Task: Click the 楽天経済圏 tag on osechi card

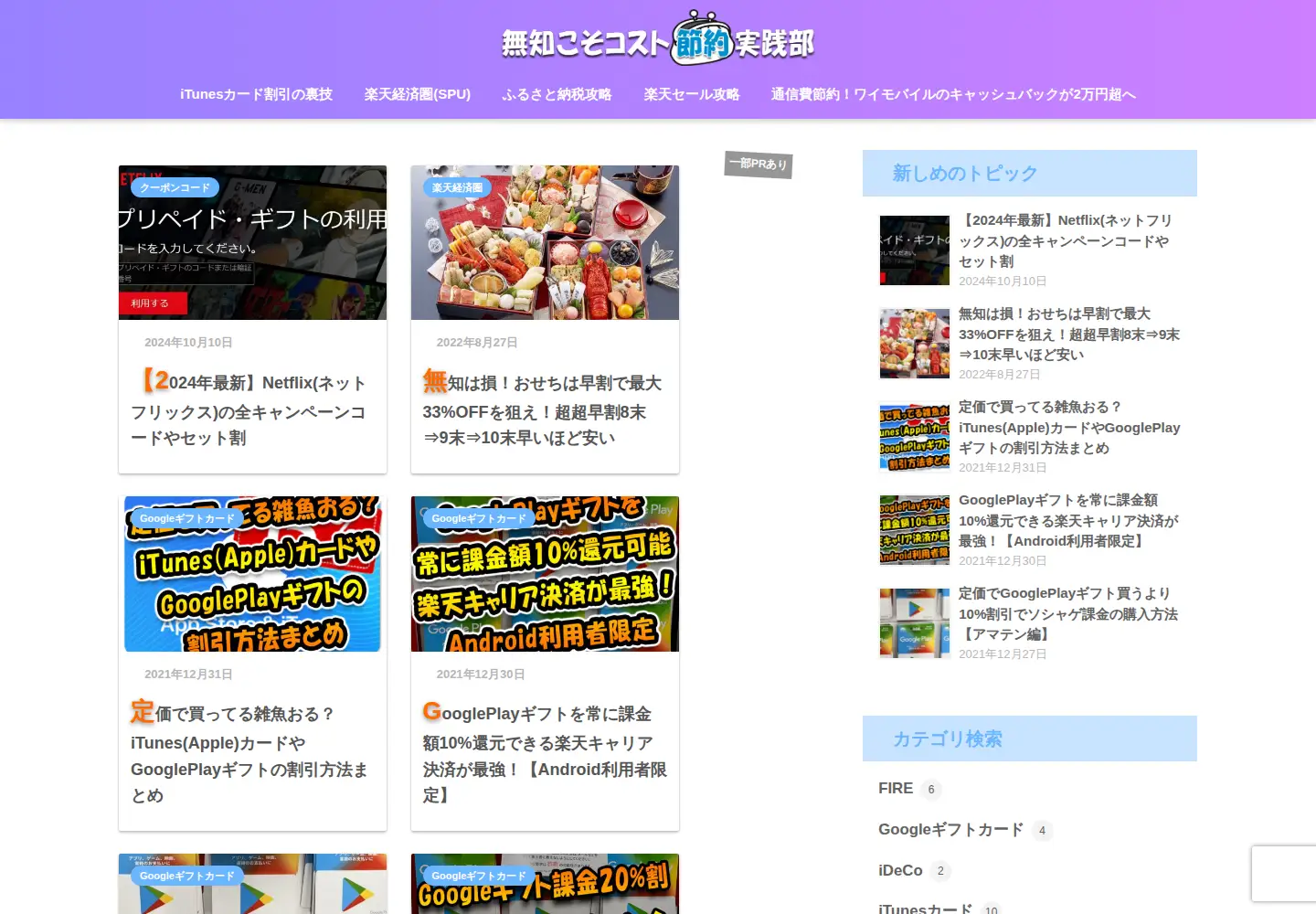Action: (x=457, y=187)
